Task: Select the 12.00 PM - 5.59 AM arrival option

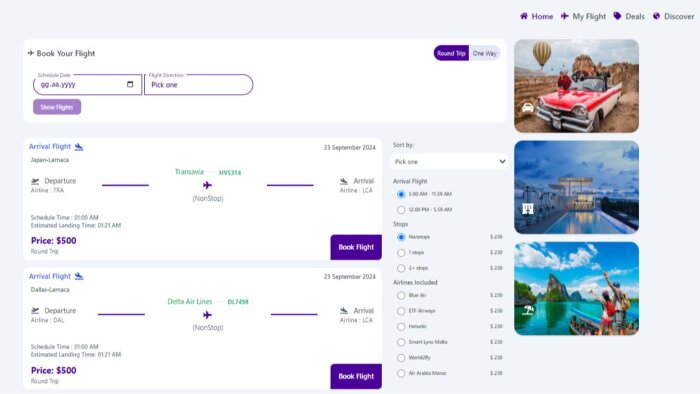Action: [x=401, y=210]
